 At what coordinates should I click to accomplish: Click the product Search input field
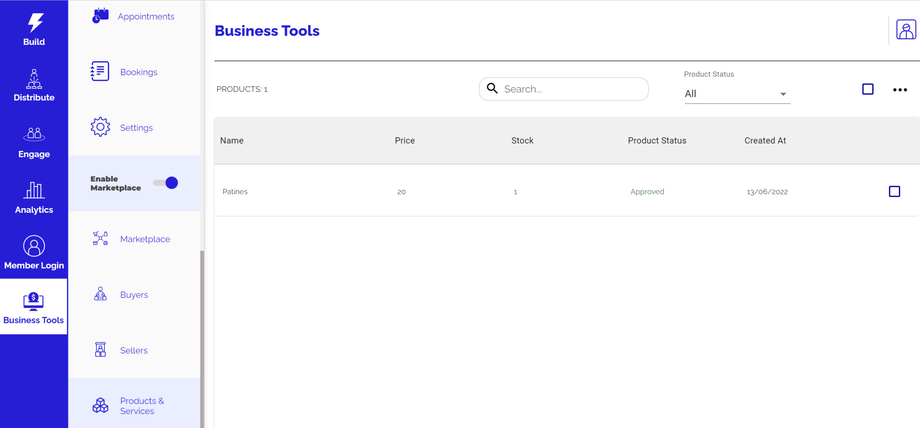[570, 89]
